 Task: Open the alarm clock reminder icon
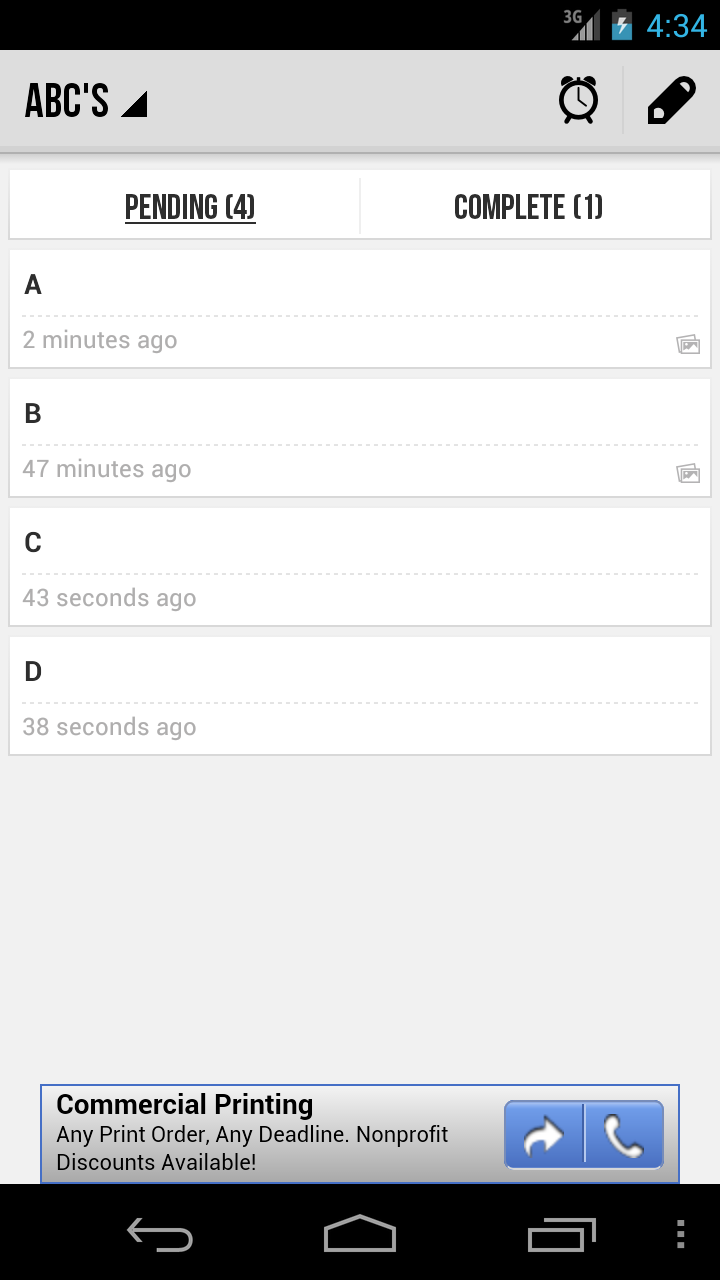pos(578,100)
